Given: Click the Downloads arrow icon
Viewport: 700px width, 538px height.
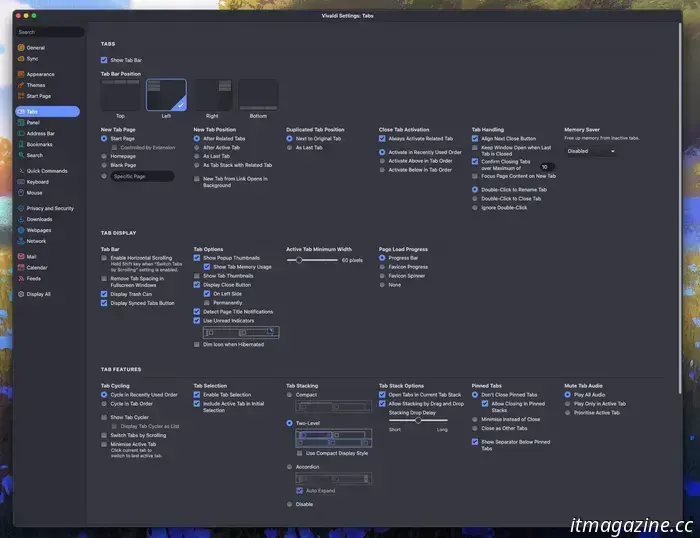Looking at the screenshot, I should tap(21, 219).
